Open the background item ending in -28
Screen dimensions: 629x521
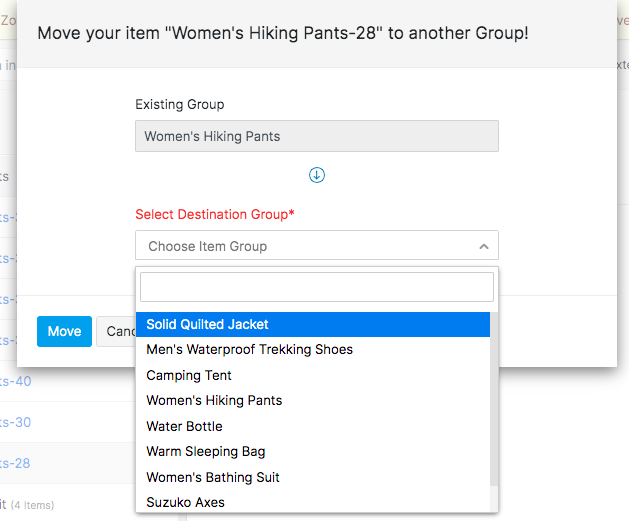20,463
